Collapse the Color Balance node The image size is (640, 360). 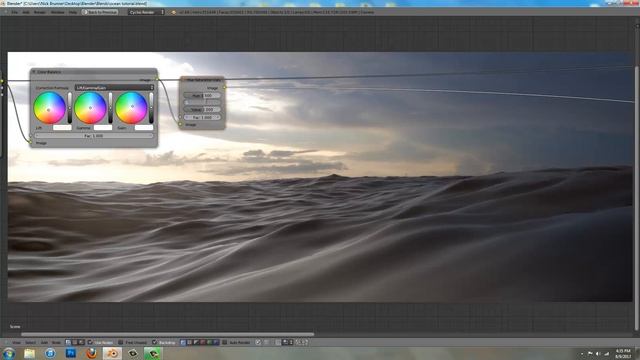click(x=33, y=71)
